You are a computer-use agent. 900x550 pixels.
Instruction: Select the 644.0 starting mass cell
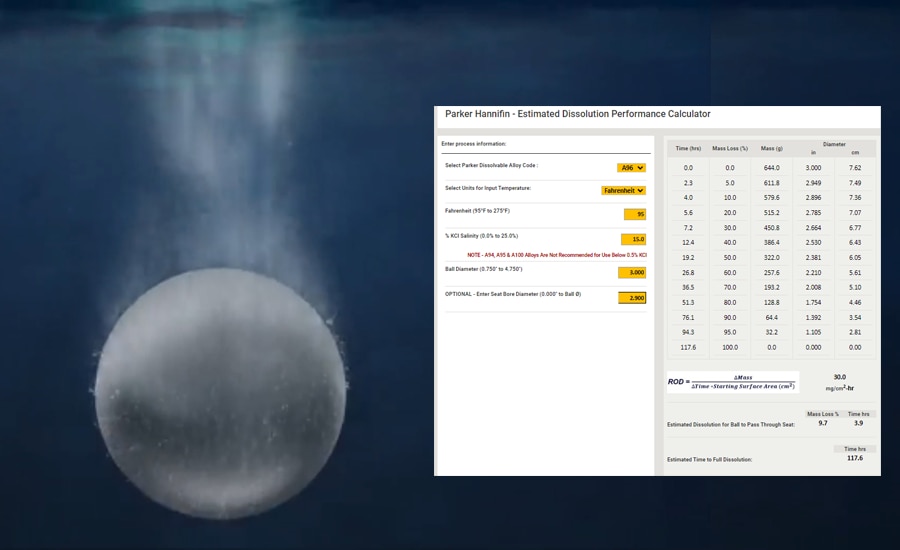point(771,168)
